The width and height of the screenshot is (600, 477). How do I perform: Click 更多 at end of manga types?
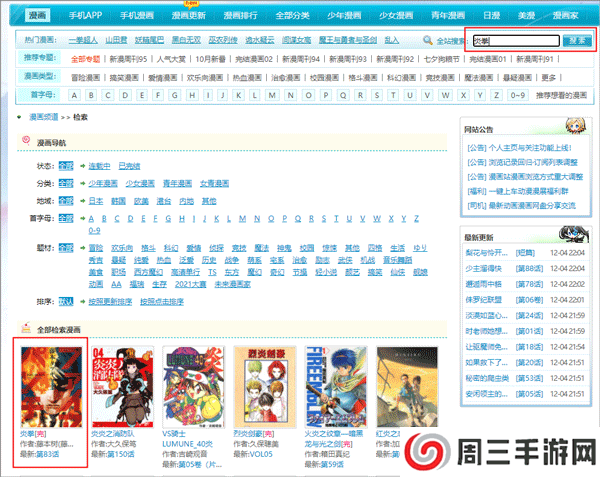pyautogui.click(x=548, y=78)
